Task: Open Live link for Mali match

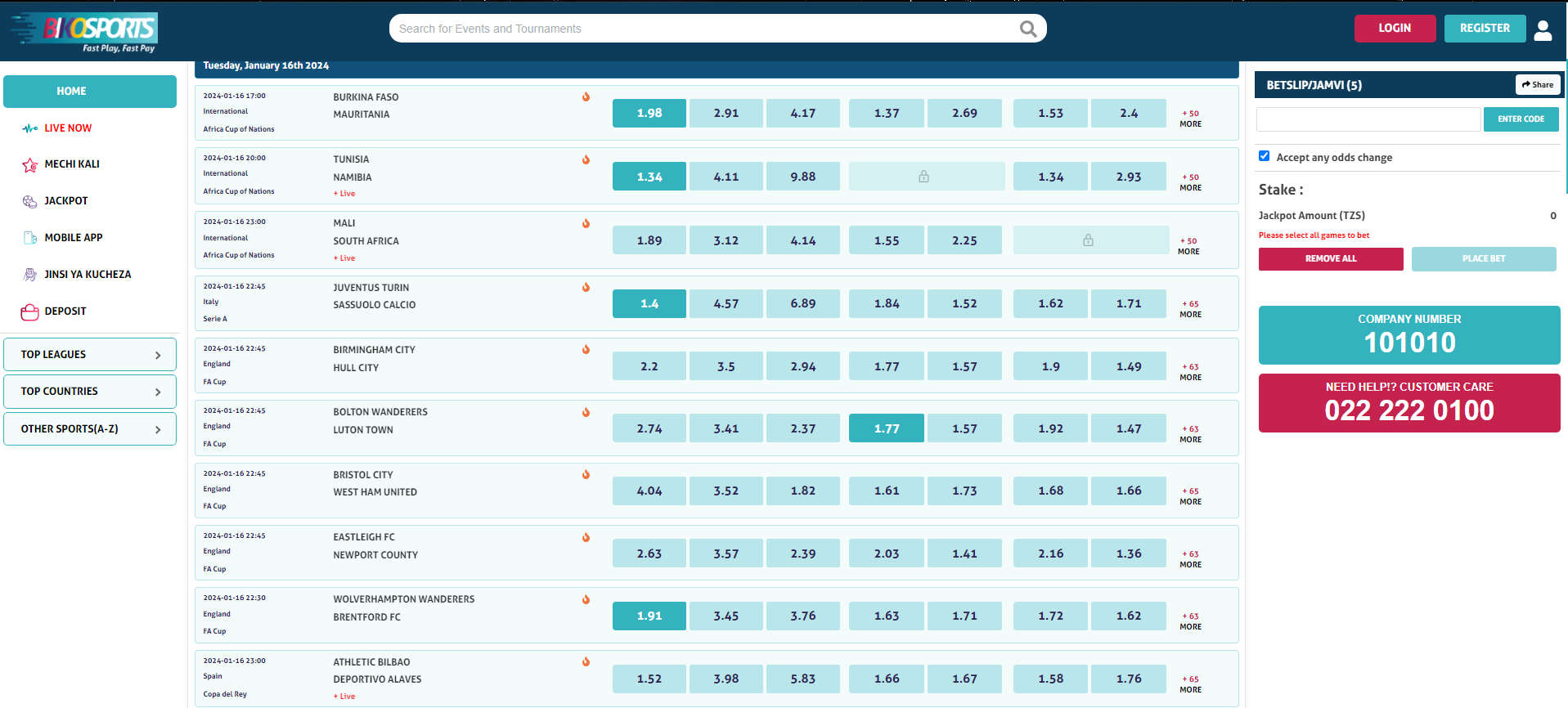Action: point(344,258)
